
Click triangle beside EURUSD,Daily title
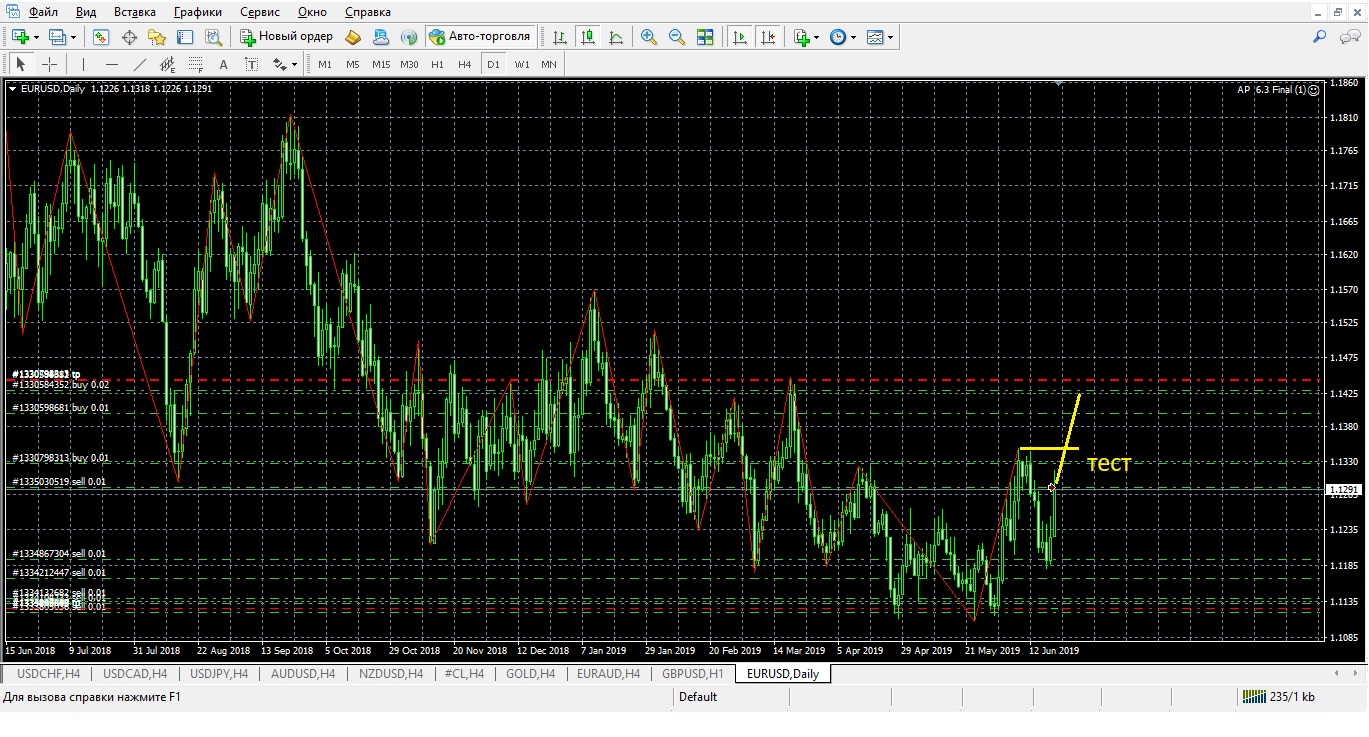12,88
